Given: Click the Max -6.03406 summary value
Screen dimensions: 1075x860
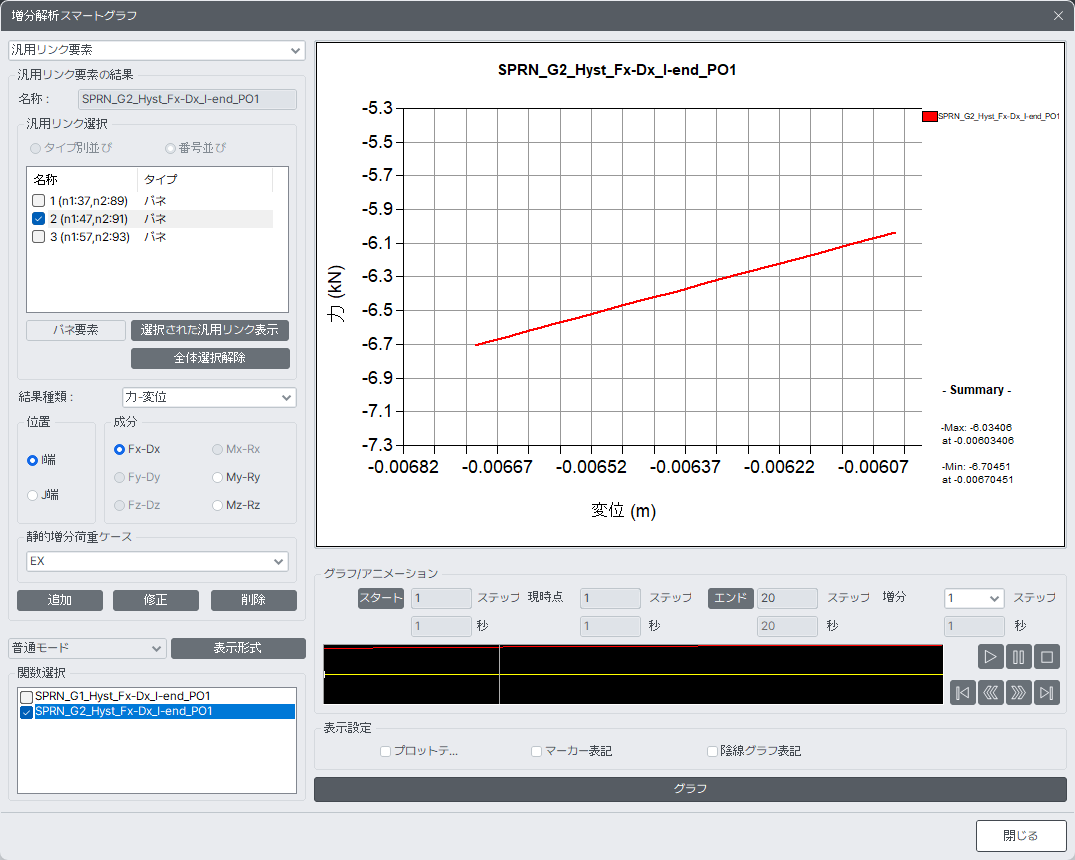Looking at the screenshot, I should [x=976, y=428].
